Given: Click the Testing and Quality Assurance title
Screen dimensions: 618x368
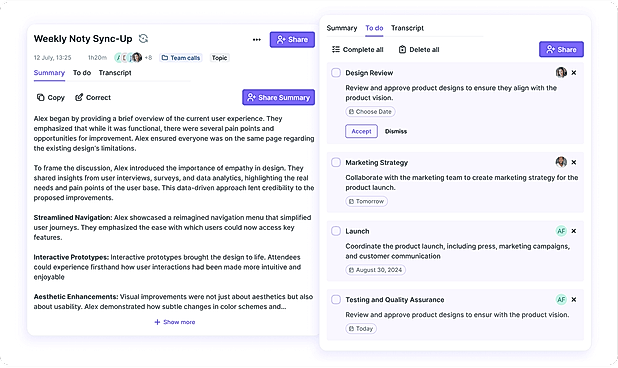Looking at the screenshot, I should (x=395, y=300).
